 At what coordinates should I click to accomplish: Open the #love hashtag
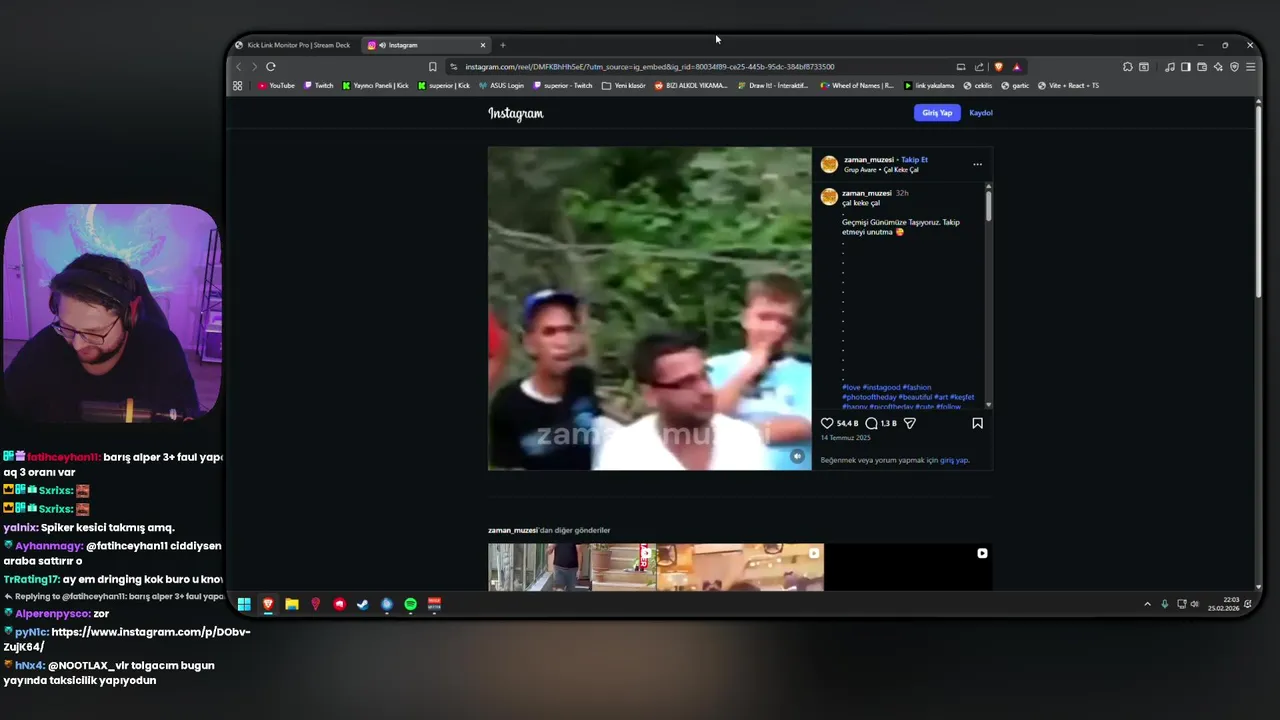pyautogui.click(x=851, y=387)
